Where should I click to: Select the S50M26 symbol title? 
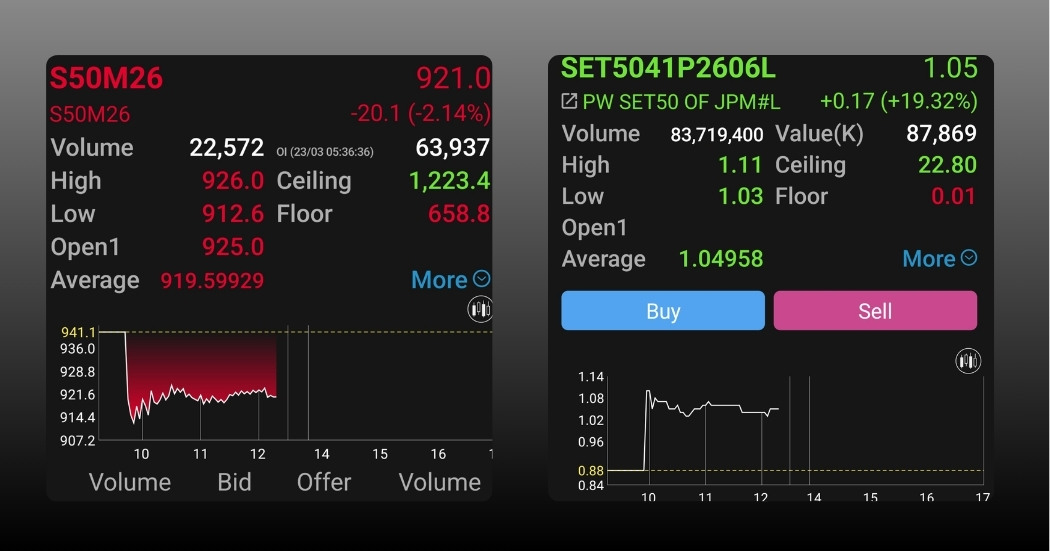pyautogui.click(x=107, y=79)
